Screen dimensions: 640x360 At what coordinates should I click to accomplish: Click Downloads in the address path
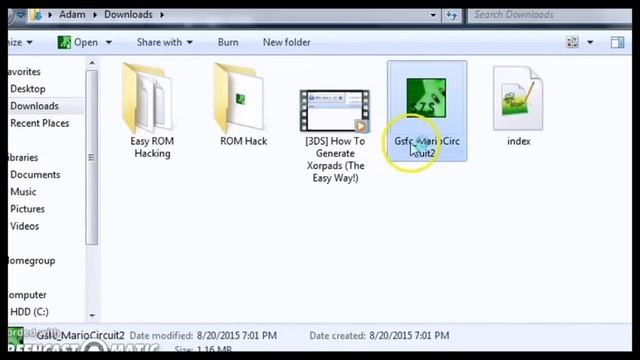point(128,15)
